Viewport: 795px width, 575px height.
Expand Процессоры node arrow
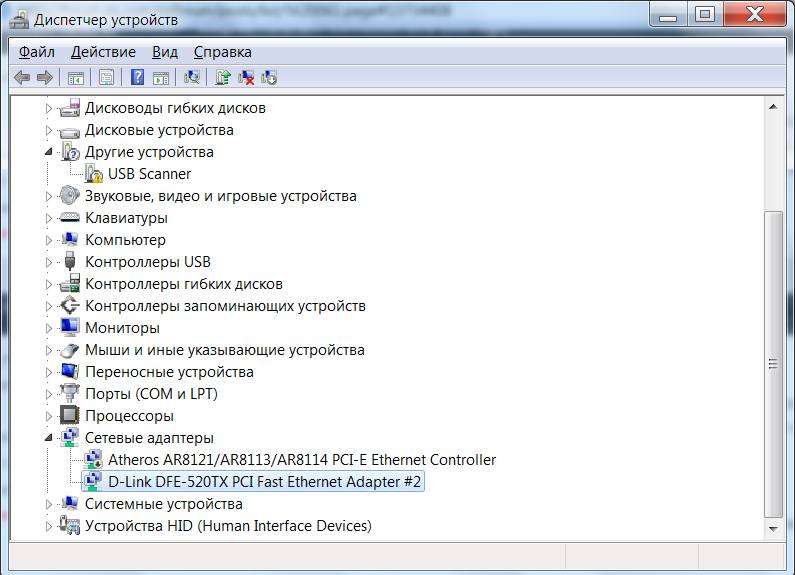(49, 416)
